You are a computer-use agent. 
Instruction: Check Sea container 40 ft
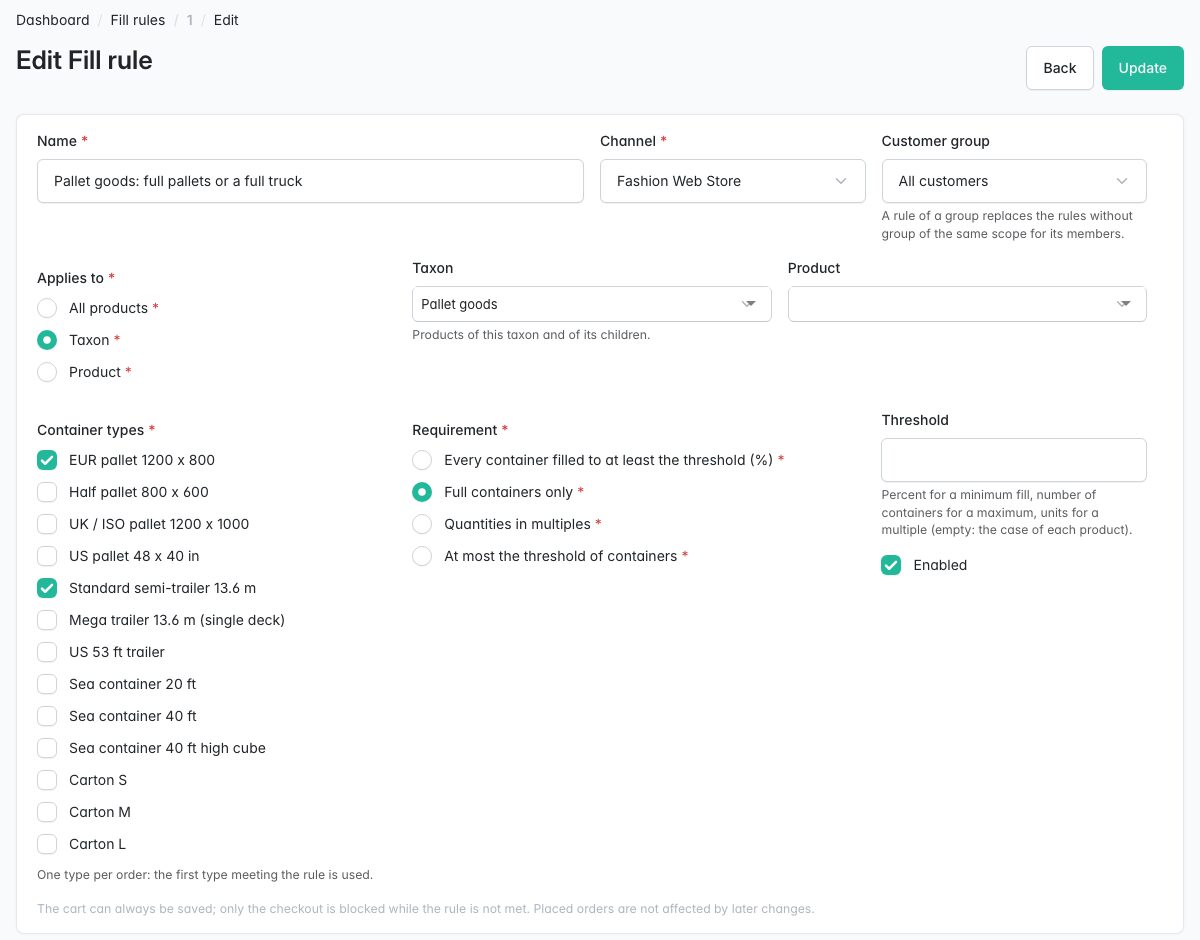(x=47, y=716)
